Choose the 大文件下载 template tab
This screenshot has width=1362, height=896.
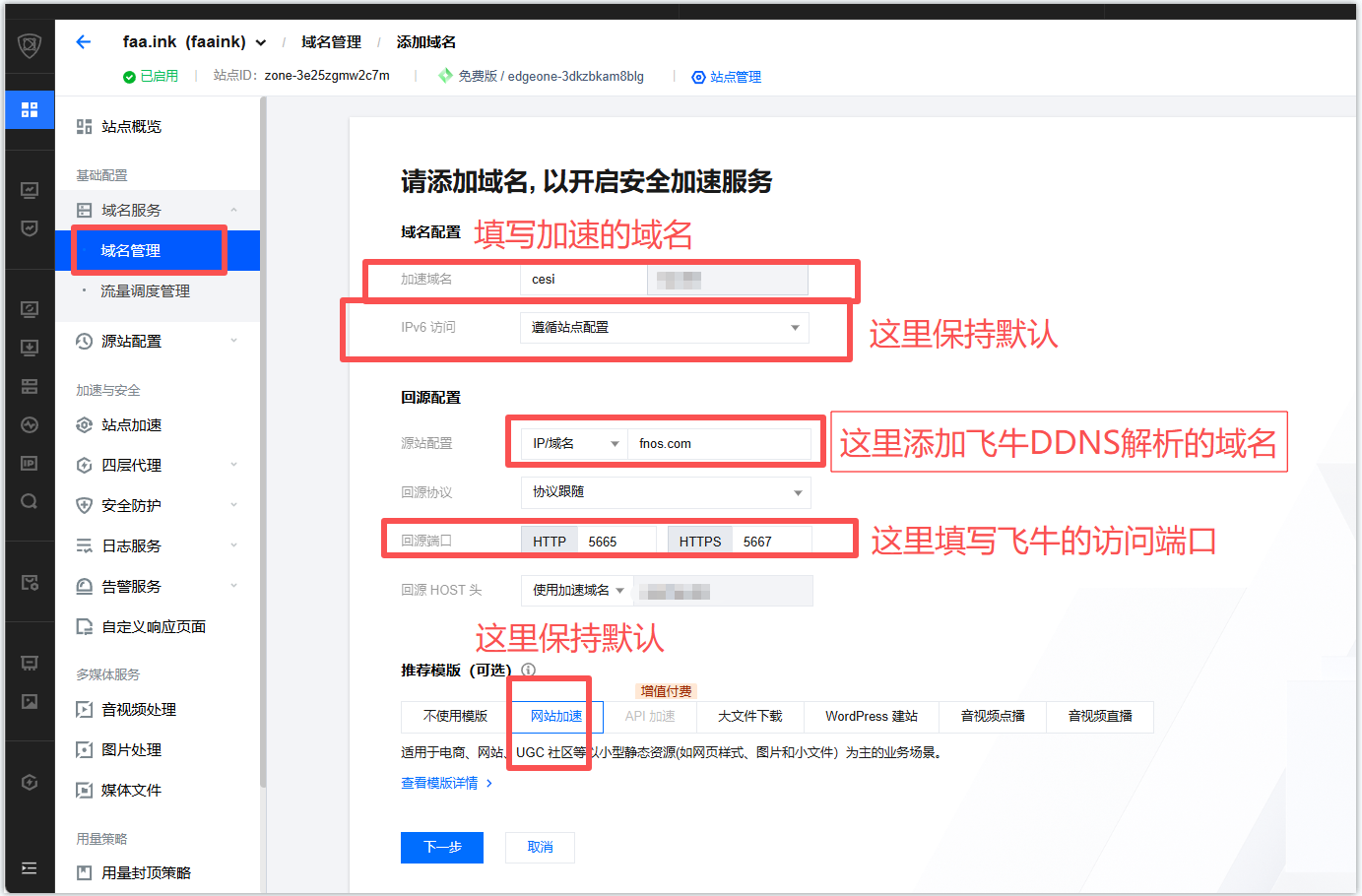tap(750, 716)
